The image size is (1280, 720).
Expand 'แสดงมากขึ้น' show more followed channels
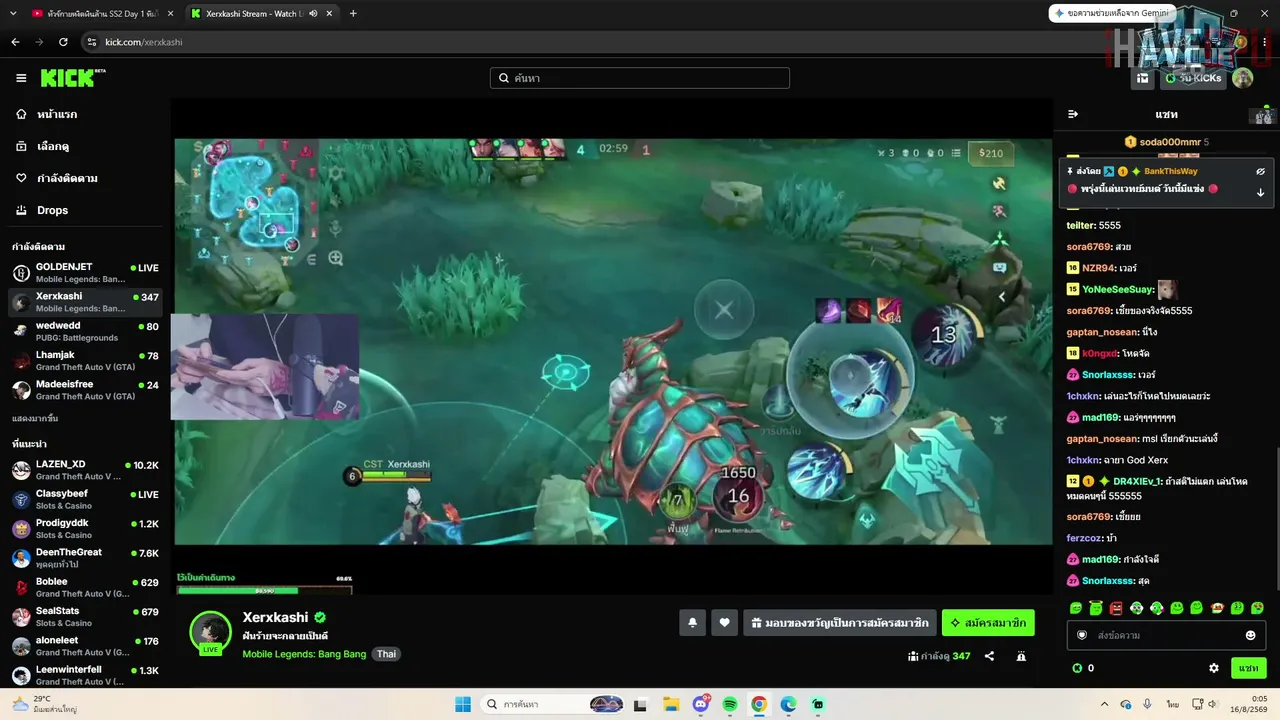[x=35, y=418]
